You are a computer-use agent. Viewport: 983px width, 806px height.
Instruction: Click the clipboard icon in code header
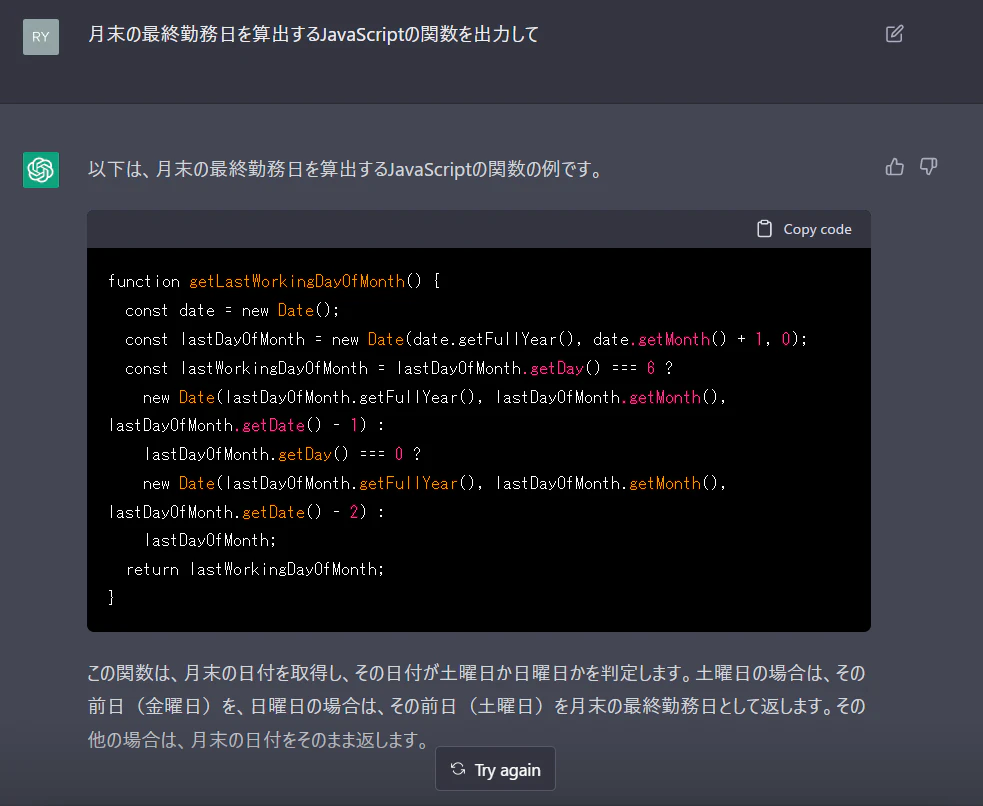pos(764,229)
